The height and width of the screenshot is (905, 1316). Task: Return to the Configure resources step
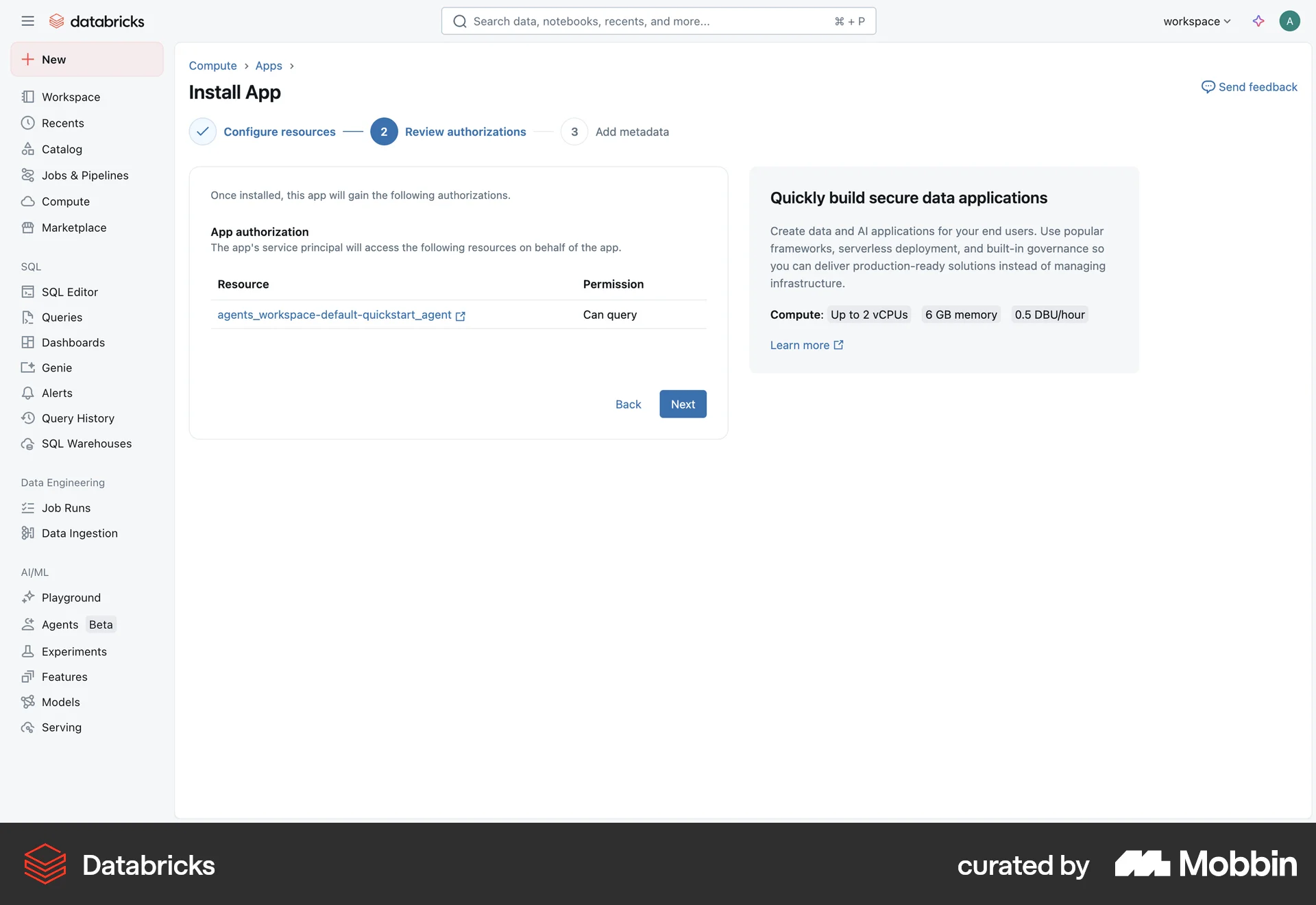(x=279, y=131)
